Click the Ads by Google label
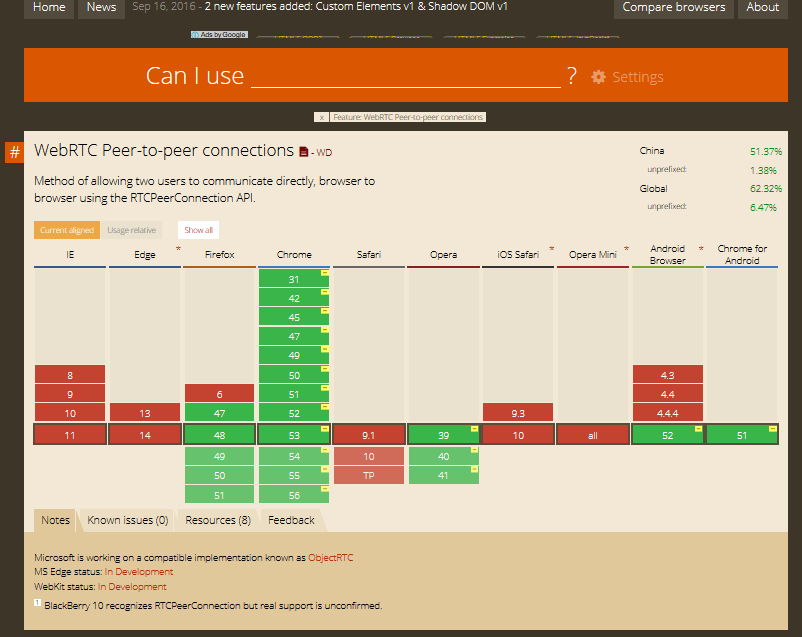 click(219, 35)
